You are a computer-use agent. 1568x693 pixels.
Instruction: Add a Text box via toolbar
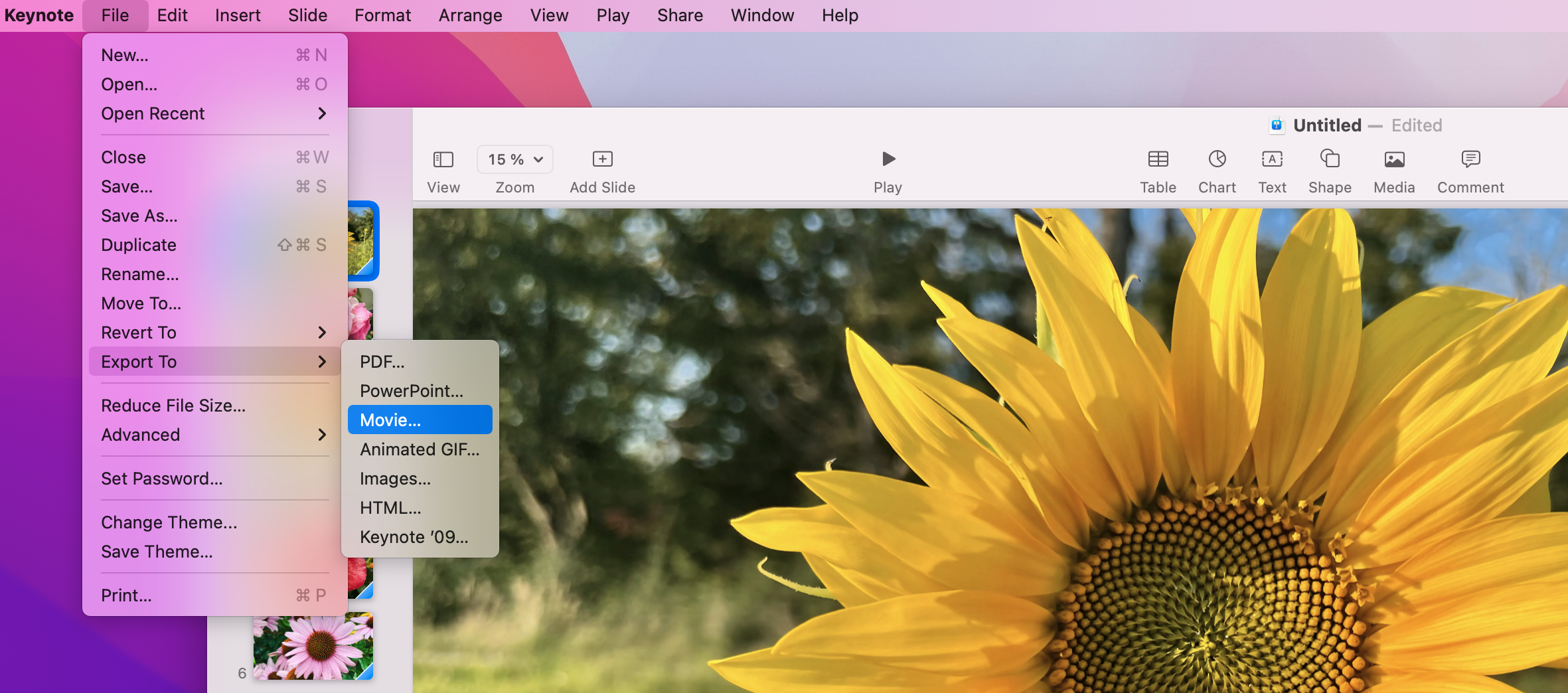(x=1272, y=159)
